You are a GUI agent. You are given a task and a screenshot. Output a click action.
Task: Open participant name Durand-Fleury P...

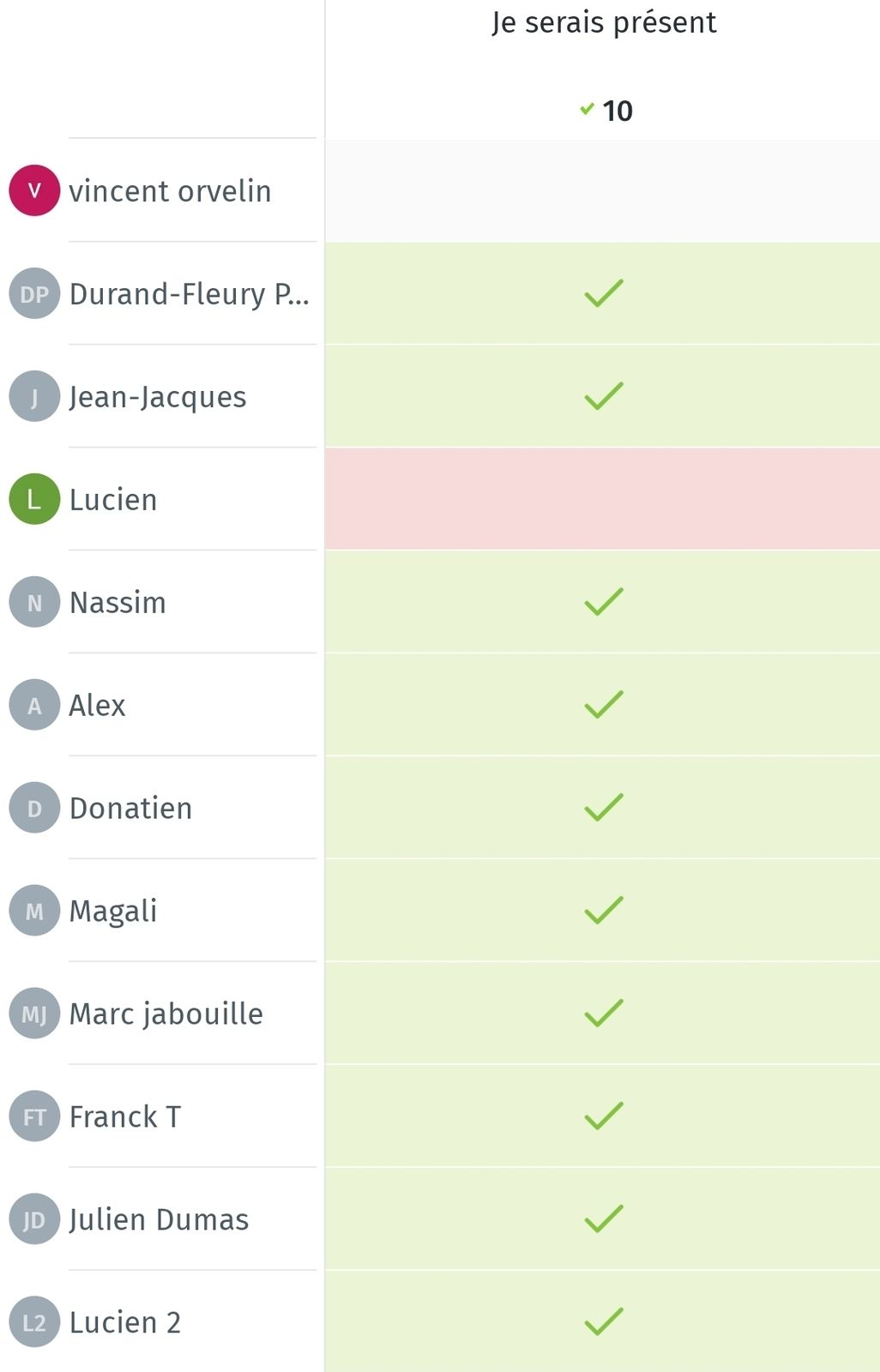tap(190, 294)
